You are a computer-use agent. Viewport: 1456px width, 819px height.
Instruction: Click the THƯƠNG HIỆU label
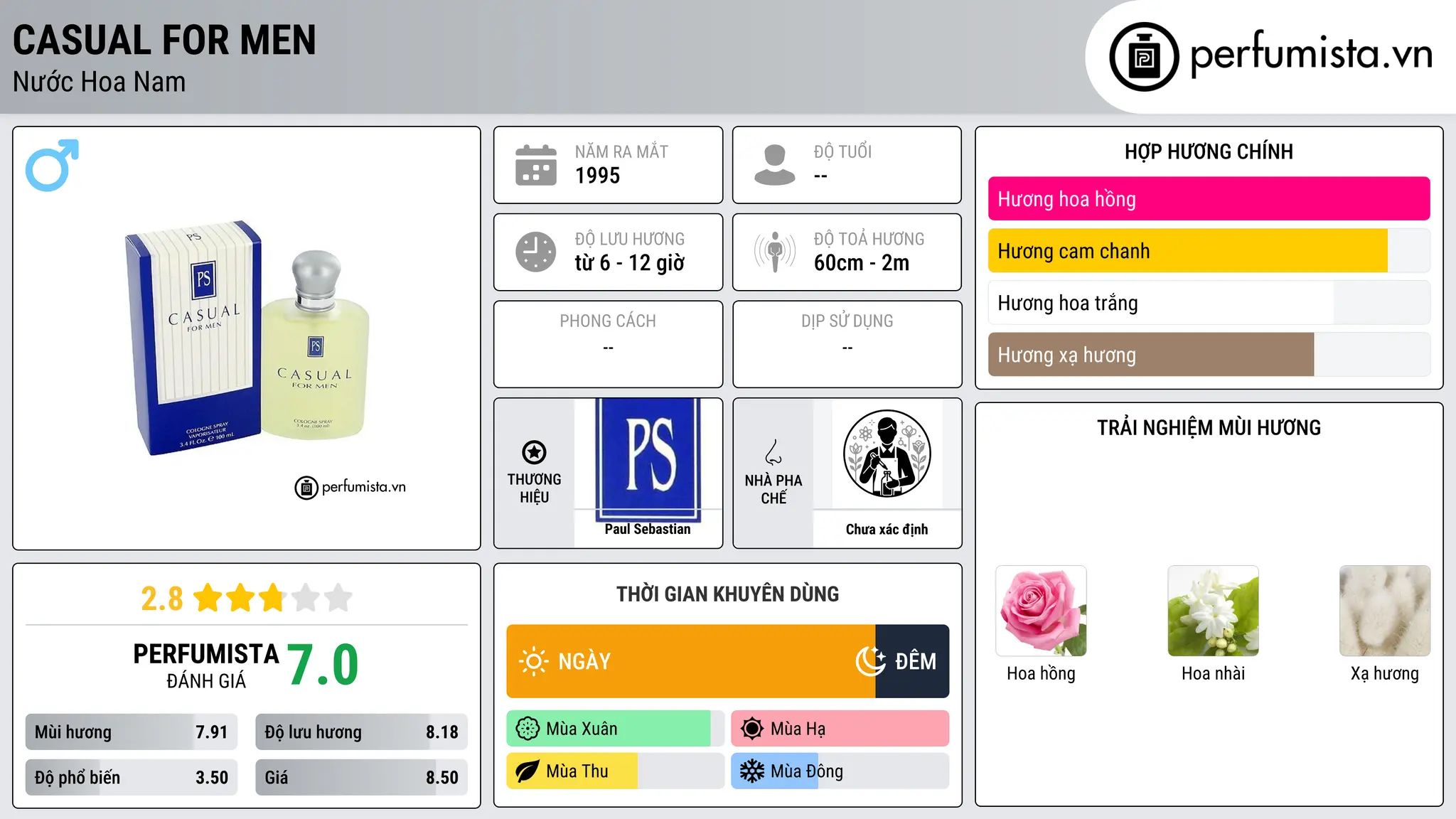[534, 488]
